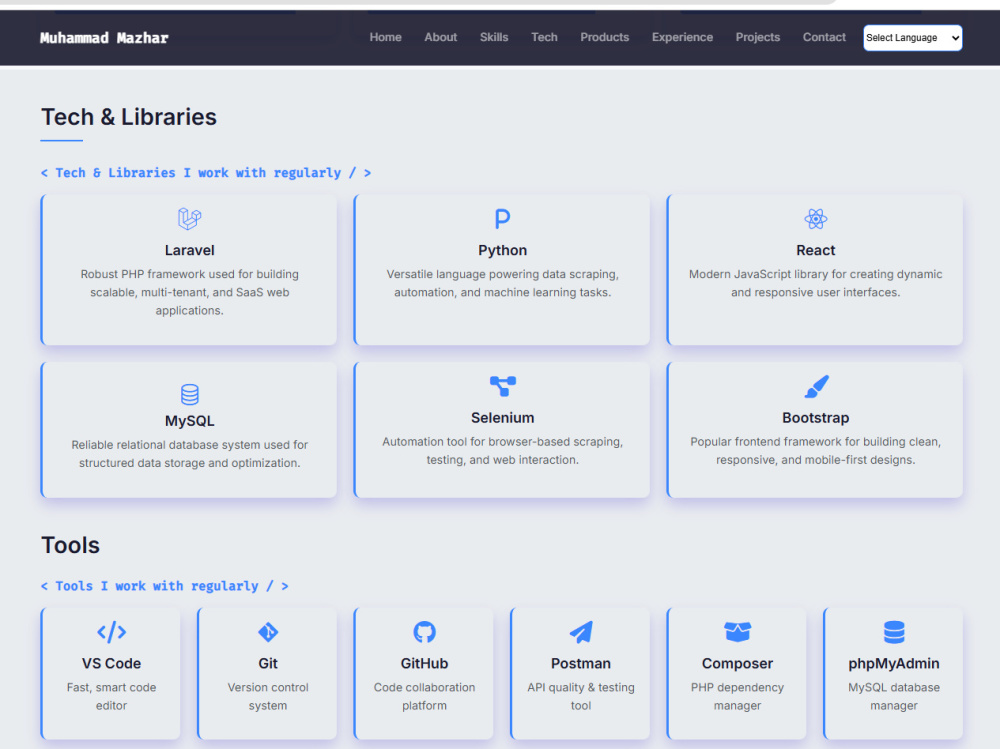Click the Laravel logo icon
This screenshot has height=749, width=1000.
(x=189, y=219)
